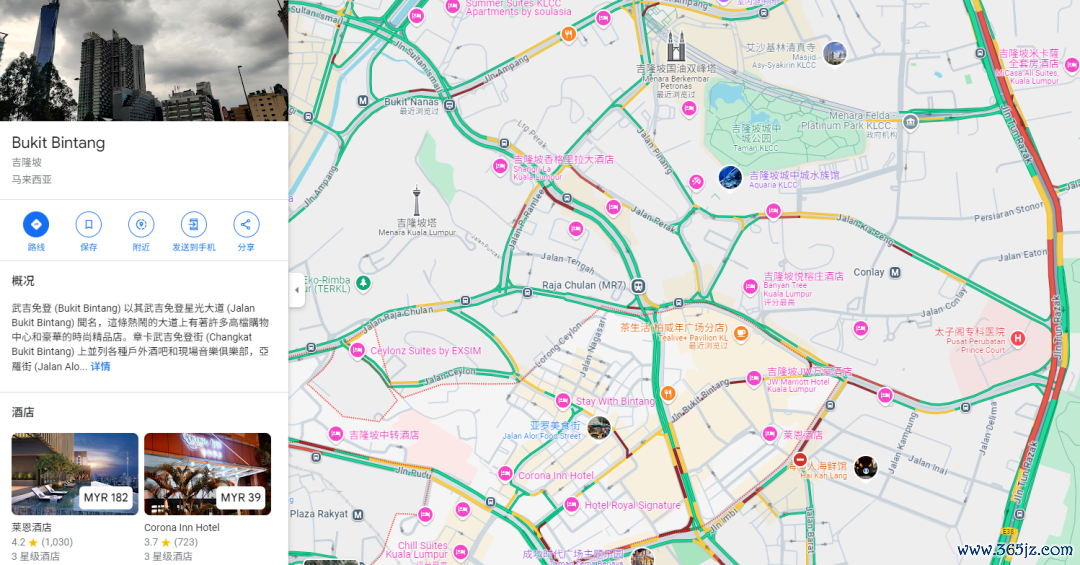Select the Jalan Alor Food Street photo pin
Image resolution: width=1080 pixels, height=565 pixels.
[599, 428]
